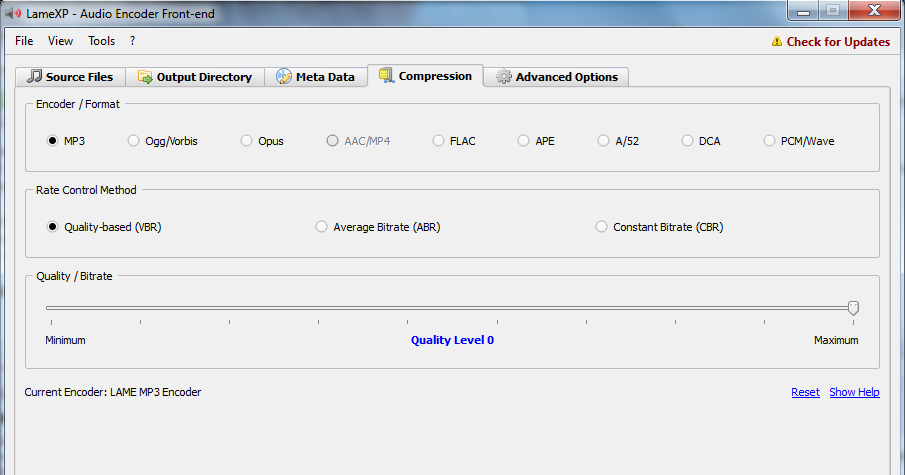Click the Current Encoder: LAME MP3 Encoder text

point(113,392)
